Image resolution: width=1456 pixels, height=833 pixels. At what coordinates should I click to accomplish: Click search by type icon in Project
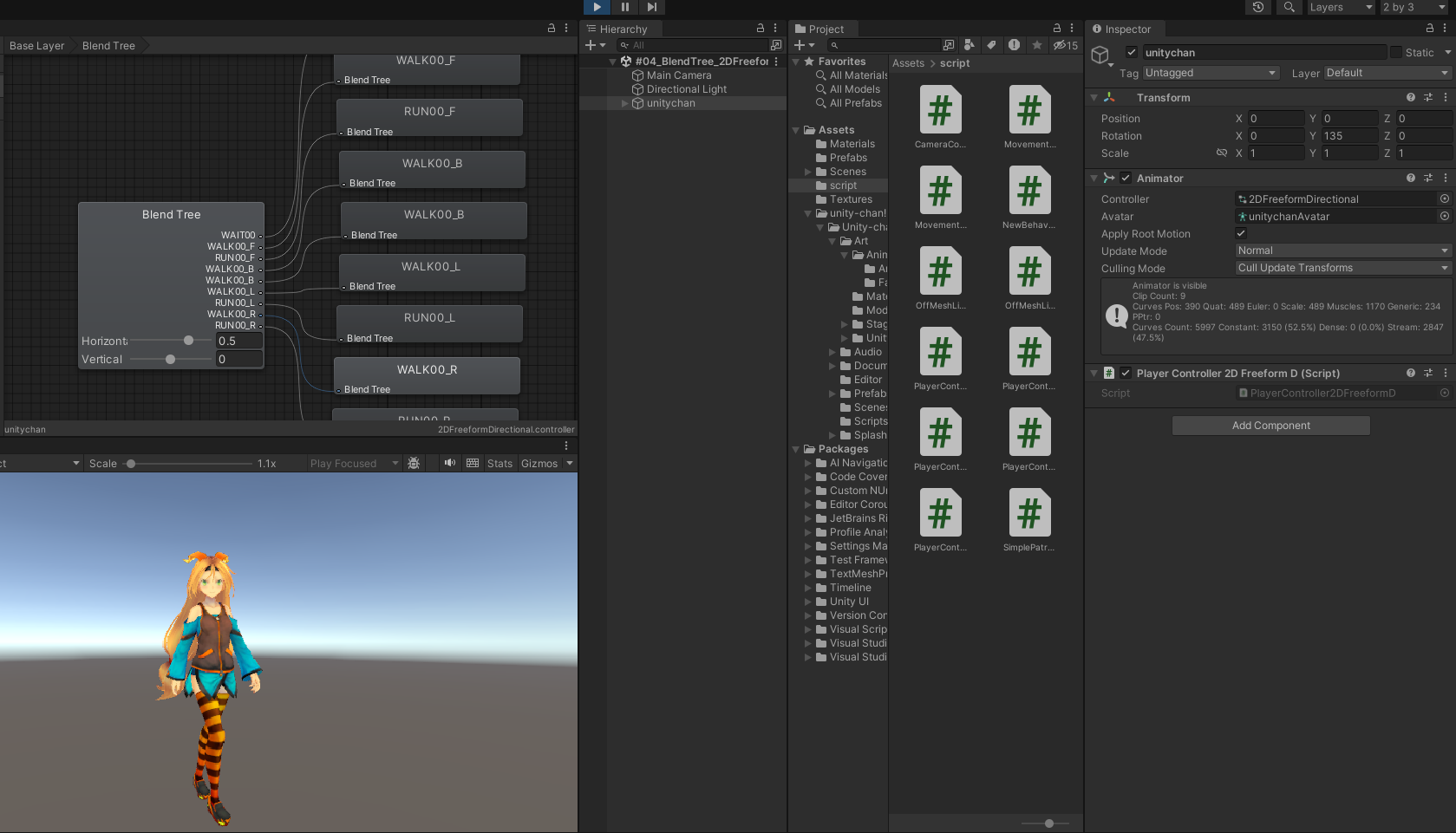click(x=970, y=45)
